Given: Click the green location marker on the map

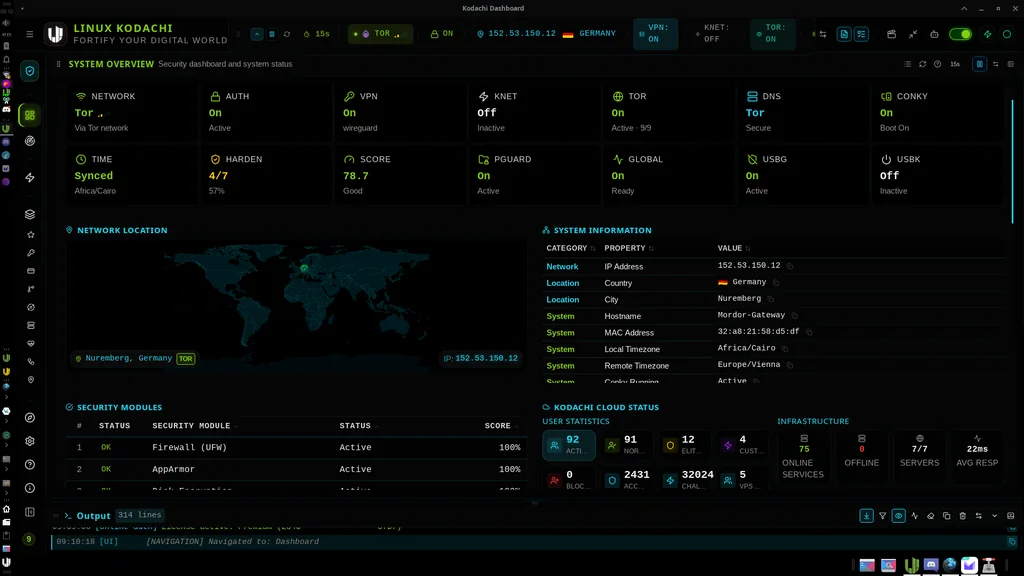Looking at the screenshot, I should click(304, 268).
